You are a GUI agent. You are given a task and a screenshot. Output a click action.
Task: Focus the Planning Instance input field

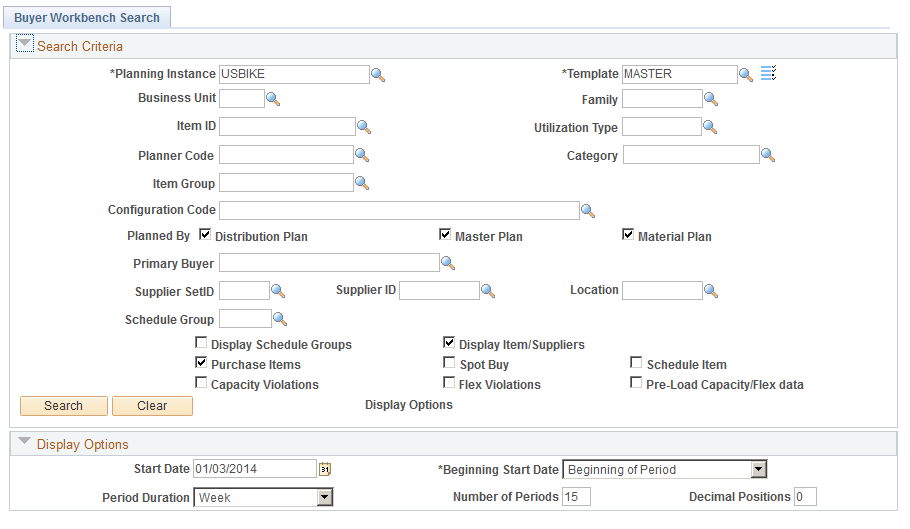(294, 74)
